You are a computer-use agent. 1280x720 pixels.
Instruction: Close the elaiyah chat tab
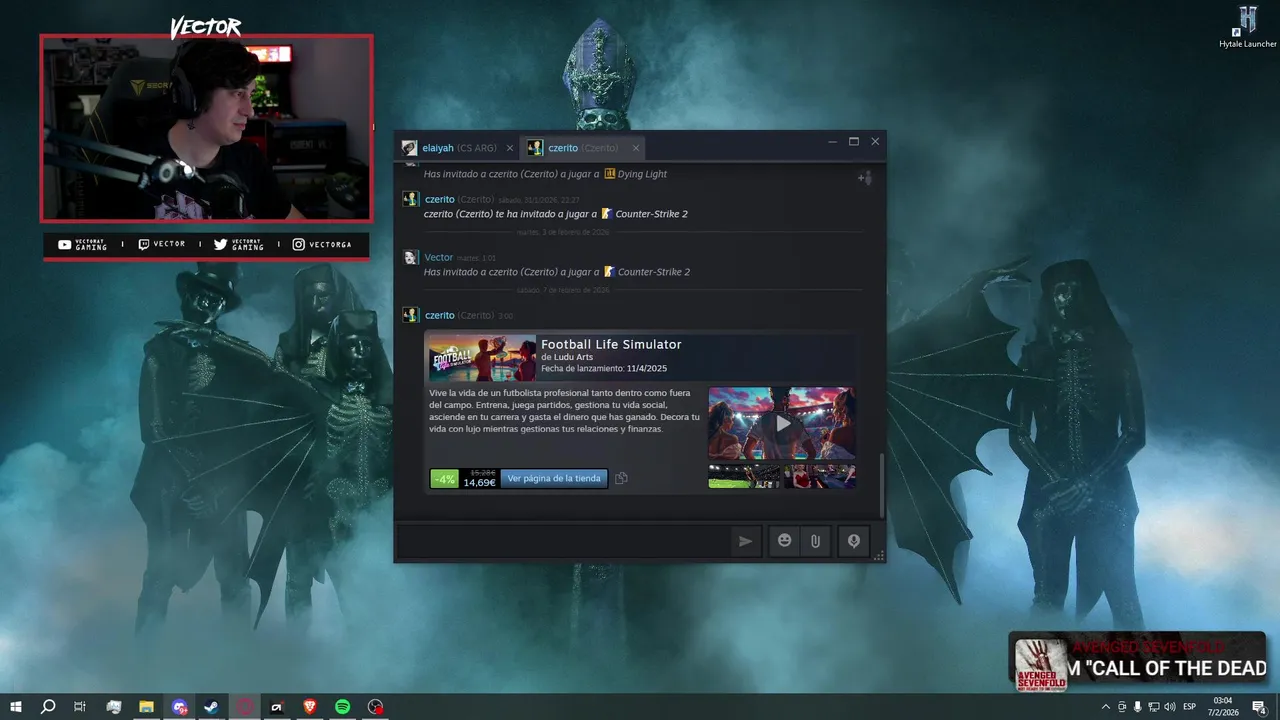point(509,148)
